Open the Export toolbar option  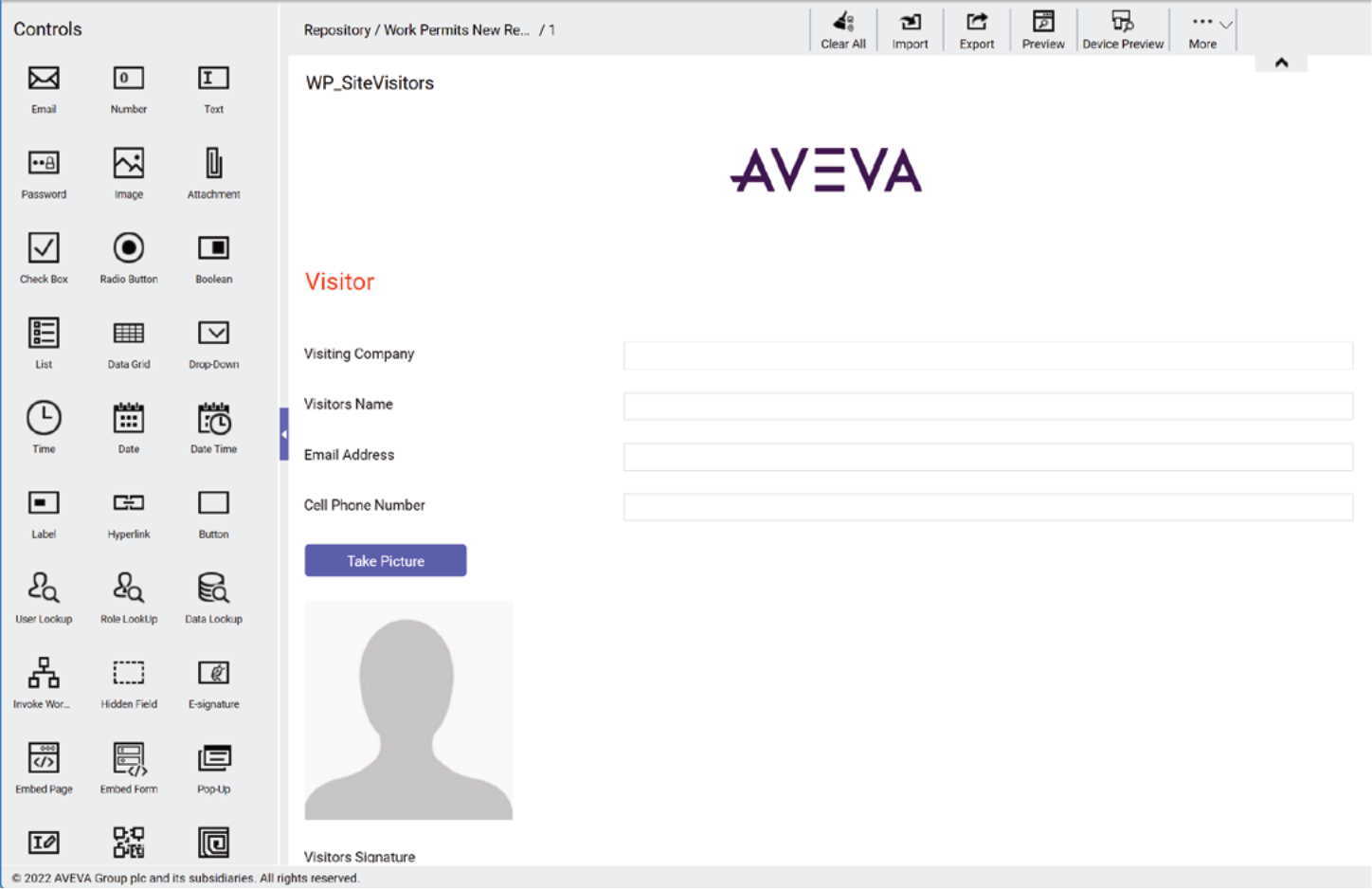[x=976, y=29]
